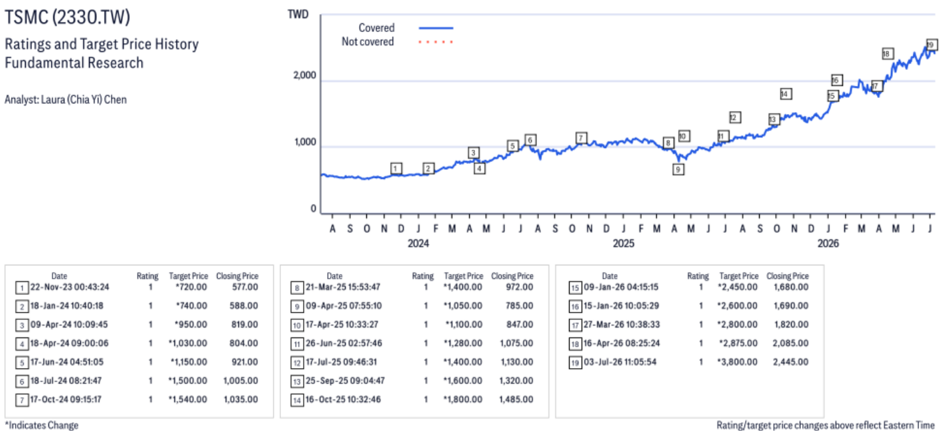941x431 pixels.
Task: Click the "TWD" axis unit label
Action: [x=298, y=14]
